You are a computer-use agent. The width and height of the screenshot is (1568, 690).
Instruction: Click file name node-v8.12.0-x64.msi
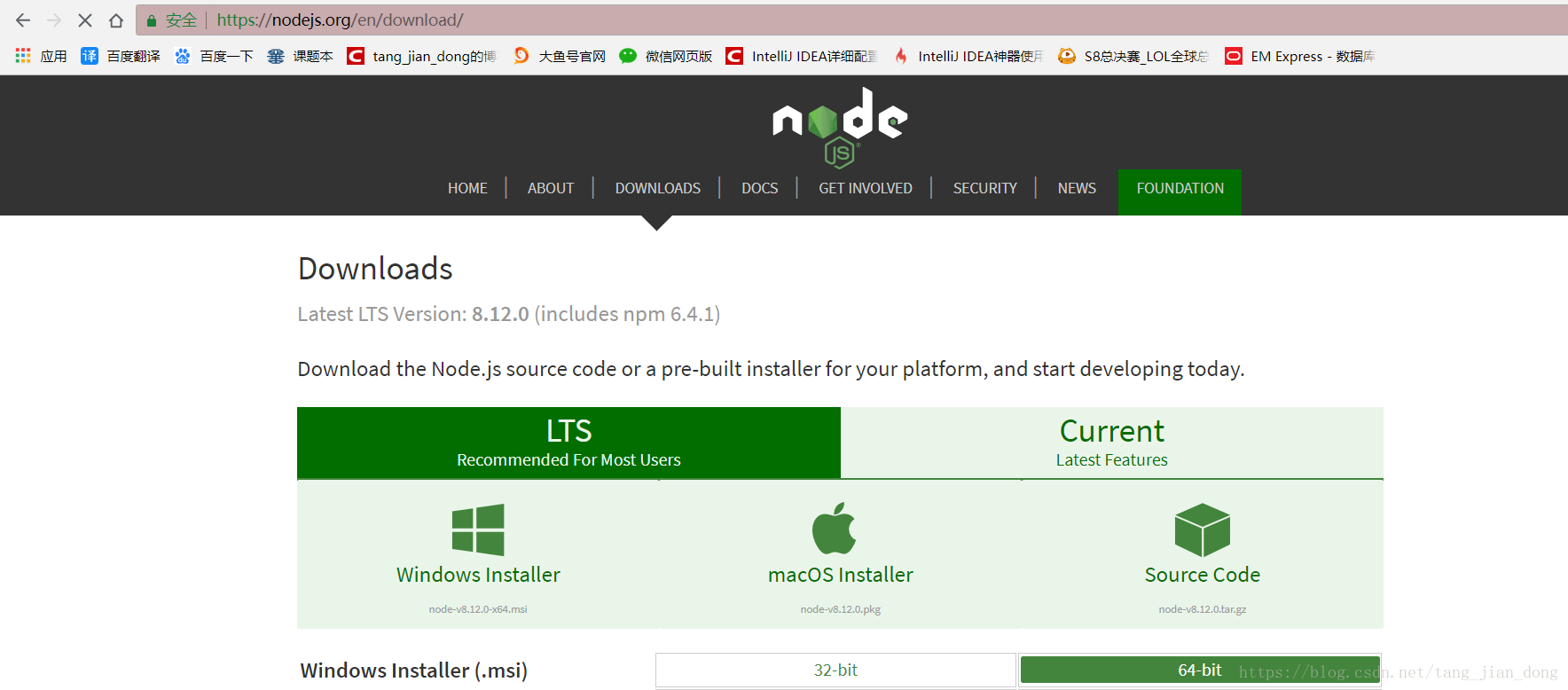coord(478,609)
